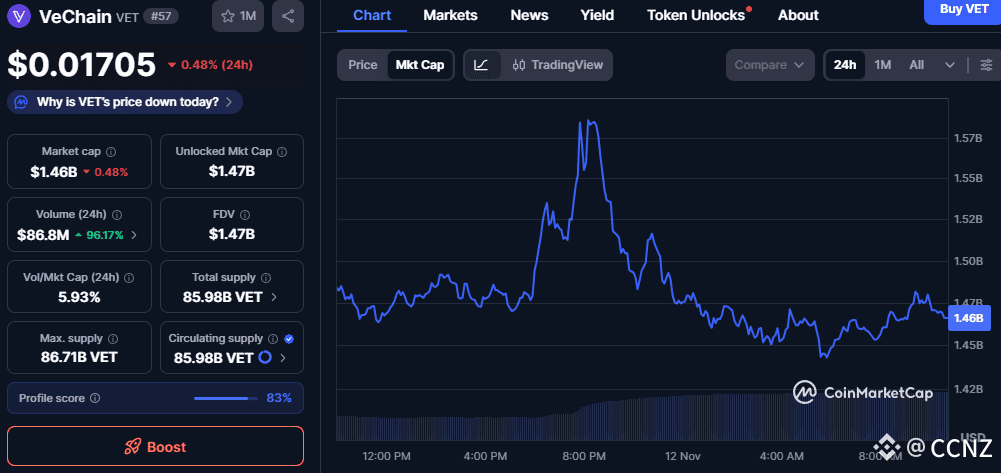Screen dimensions: 1001x473
Task: Expand Volume (24h) details chevron
Action: (x=133, y=235)
